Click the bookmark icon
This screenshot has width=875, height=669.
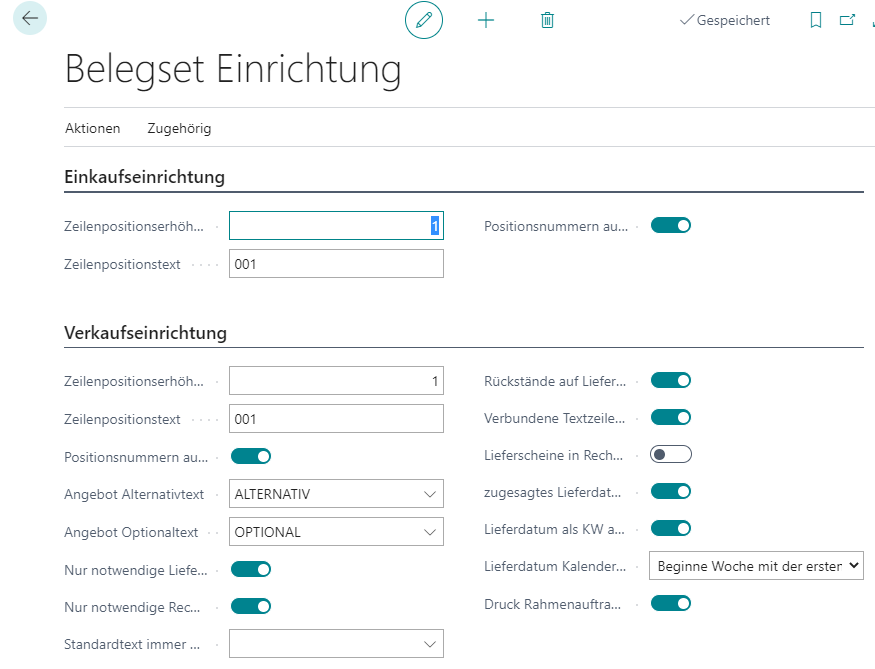point(816,20)
